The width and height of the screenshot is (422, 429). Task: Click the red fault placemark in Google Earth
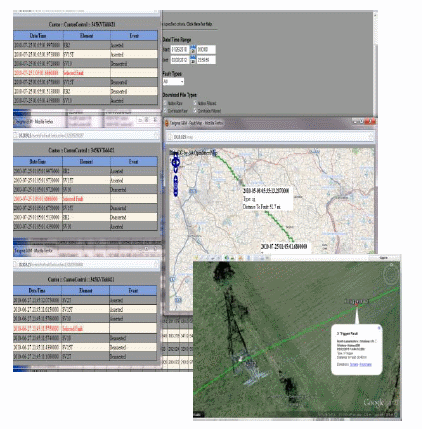[357, 304]
